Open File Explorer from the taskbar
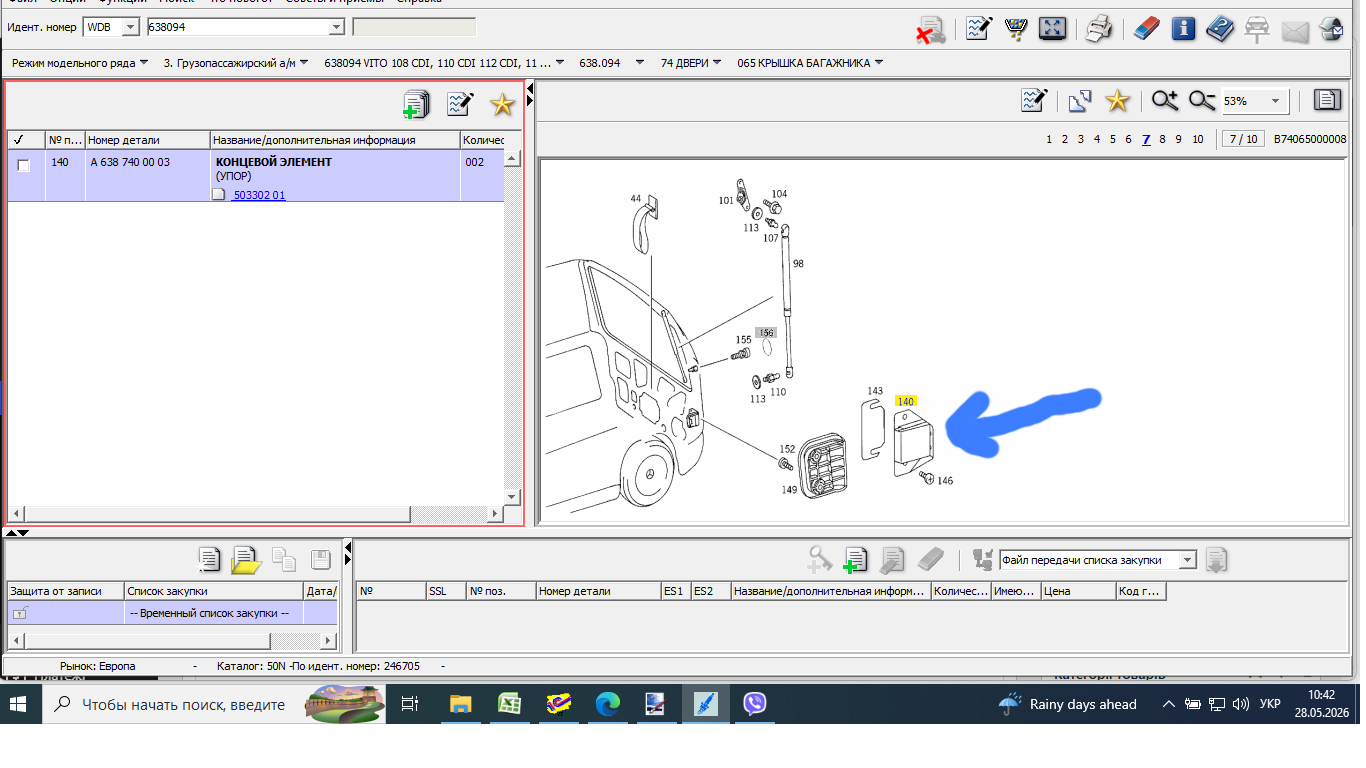This screenshot has width=1366, height=768. 460,704
